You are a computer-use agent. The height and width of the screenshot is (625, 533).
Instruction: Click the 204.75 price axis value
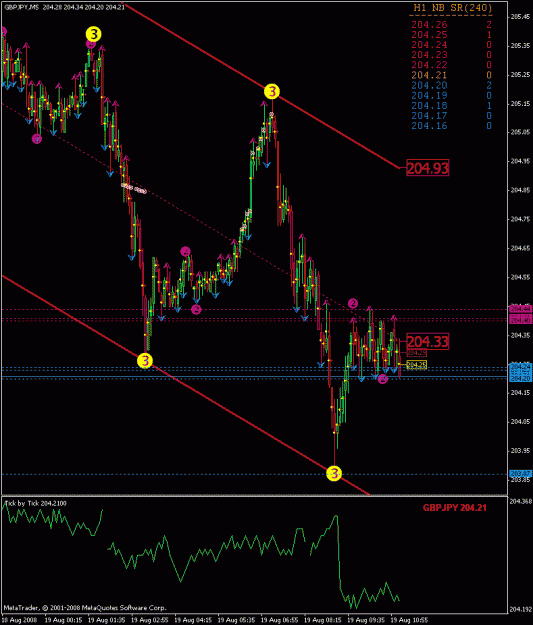pyautogui.click(x=521, y=219)
